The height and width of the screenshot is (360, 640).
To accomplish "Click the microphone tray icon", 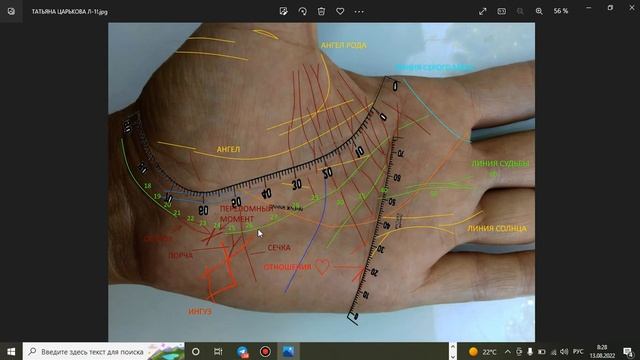I will [x=530, y=351].
